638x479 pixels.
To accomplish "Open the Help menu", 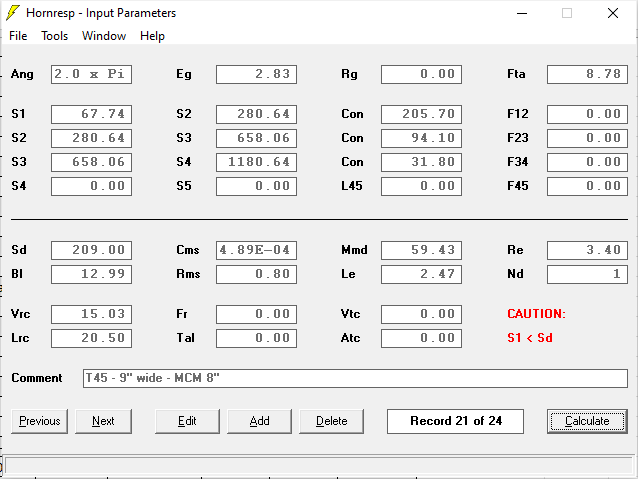I will pyautogui.click(x=152, y=36).
